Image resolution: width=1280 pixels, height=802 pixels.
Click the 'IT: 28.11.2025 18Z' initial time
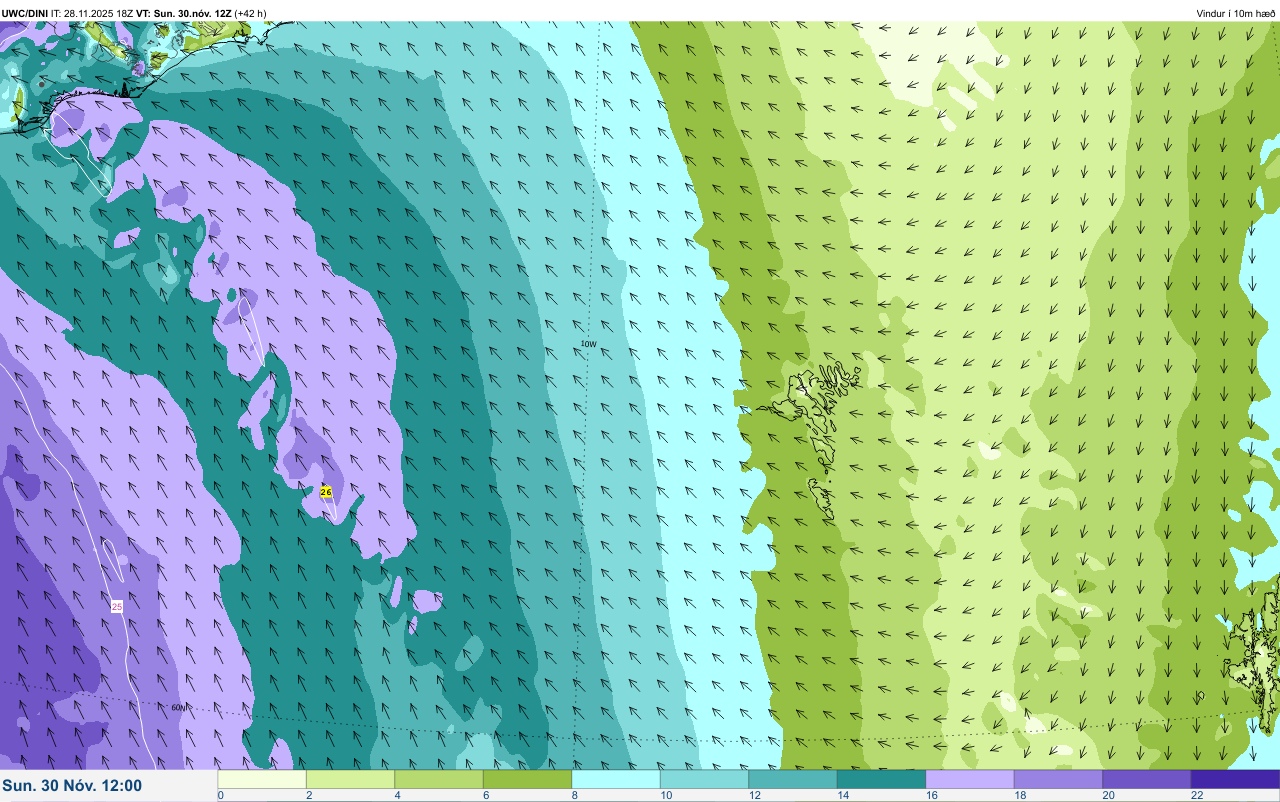click(92, 13)
